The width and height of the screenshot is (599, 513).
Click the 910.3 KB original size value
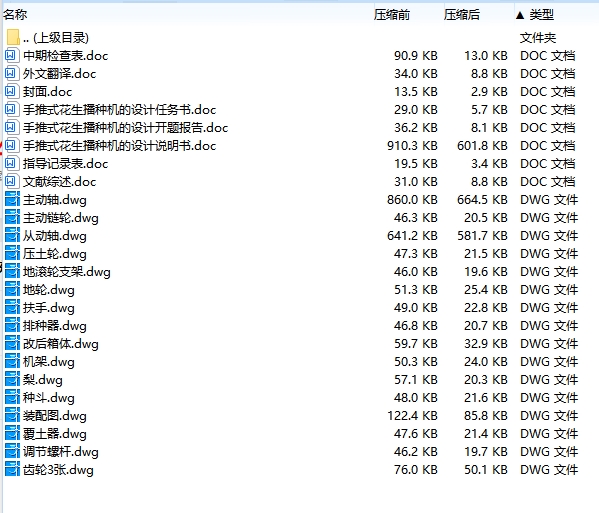tap(412, 146)
